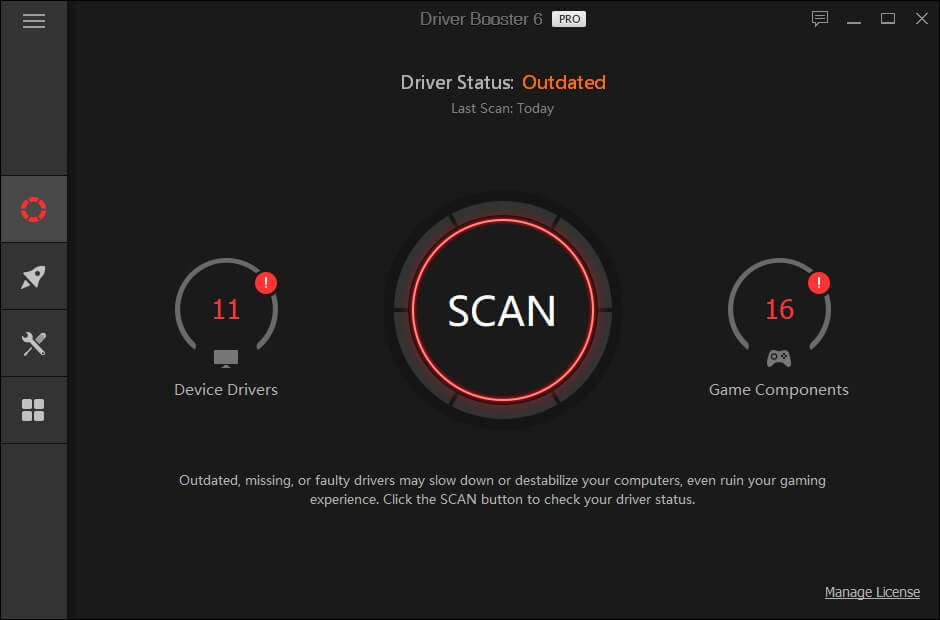Viewport: 940px width, 620px height.
Task: Click the monitor icon under Device Drivers
Action: [x=226, y=359]
